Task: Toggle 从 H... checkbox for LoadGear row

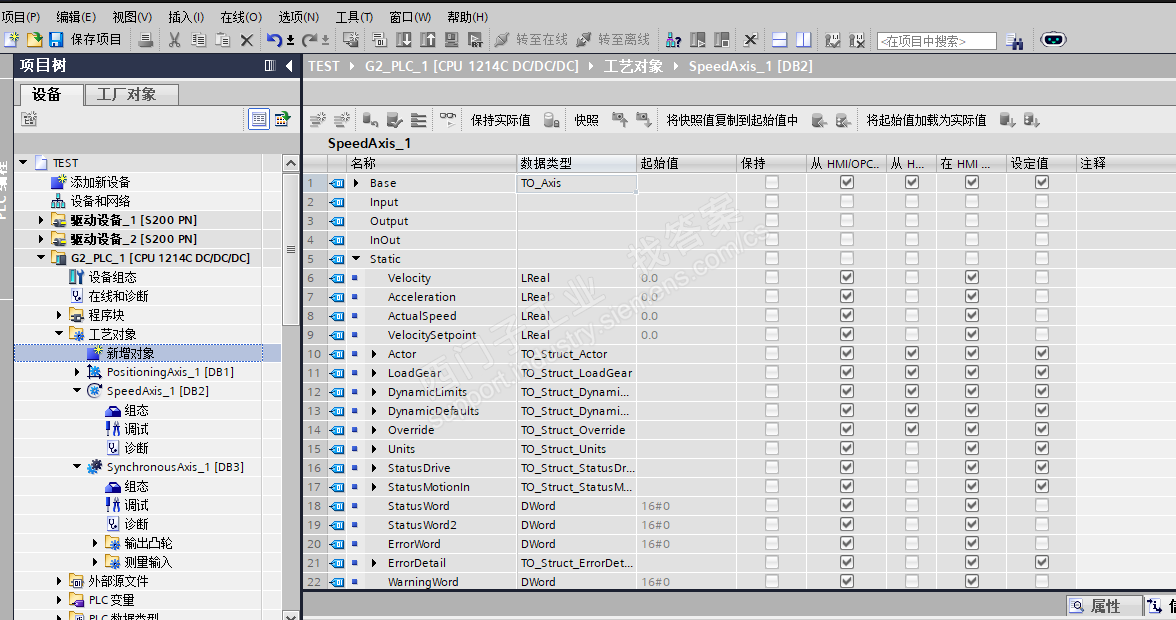Action: tap(912, 373)
